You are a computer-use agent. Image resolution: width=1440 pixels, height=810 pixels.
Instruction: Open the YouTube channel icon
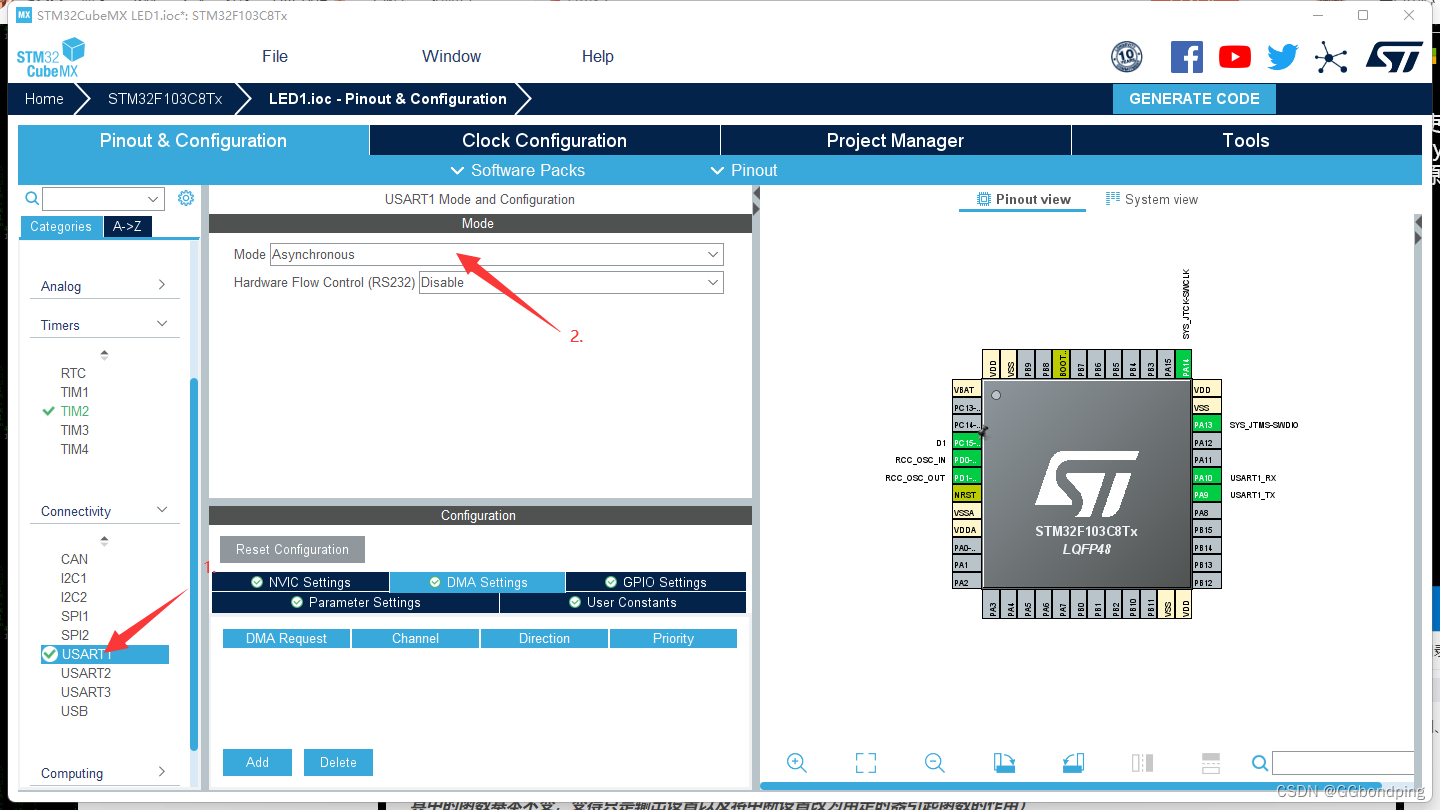(x=1234, y=56)
